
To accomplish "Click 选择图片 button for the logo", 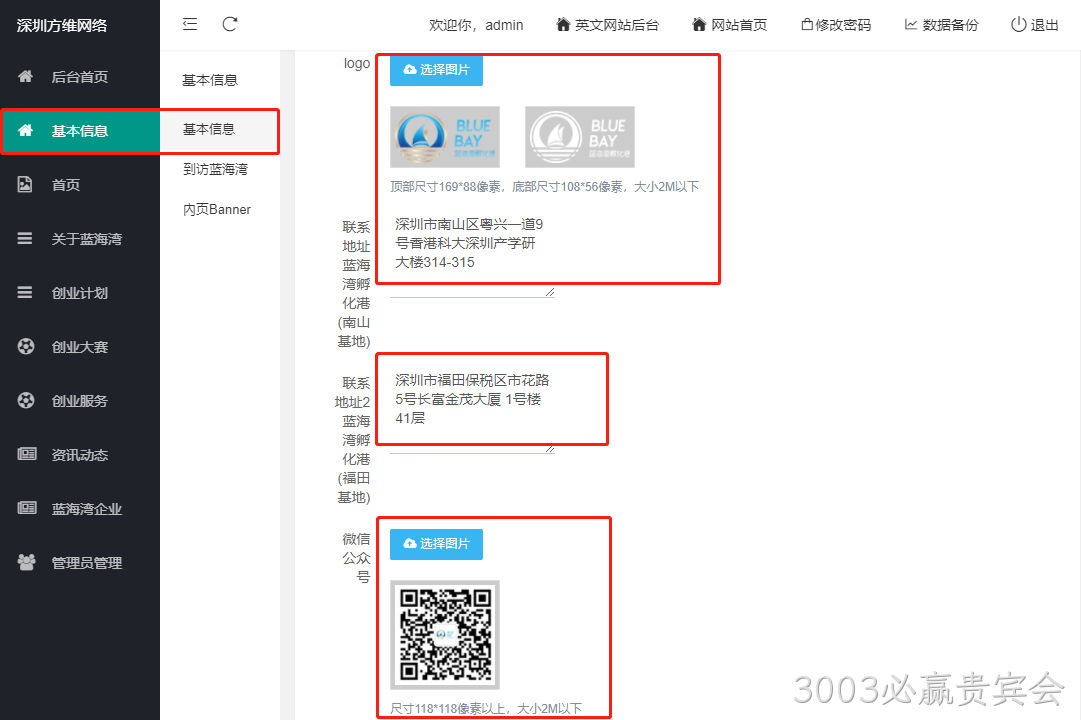I will [x=436, y=70].
